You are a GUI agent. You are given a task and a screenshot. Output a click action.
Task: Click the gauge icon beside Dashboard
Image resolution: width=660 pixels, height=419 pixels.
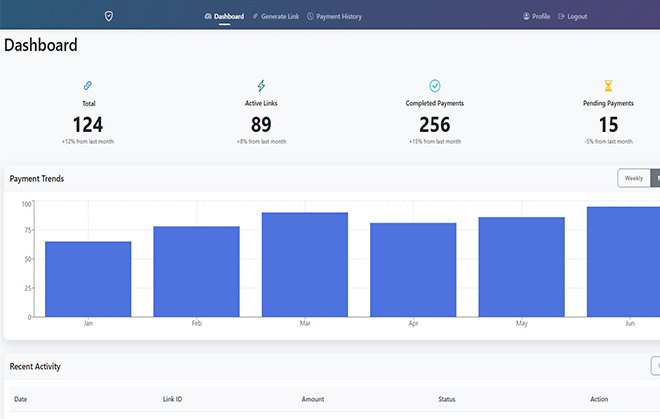point(208,16)
